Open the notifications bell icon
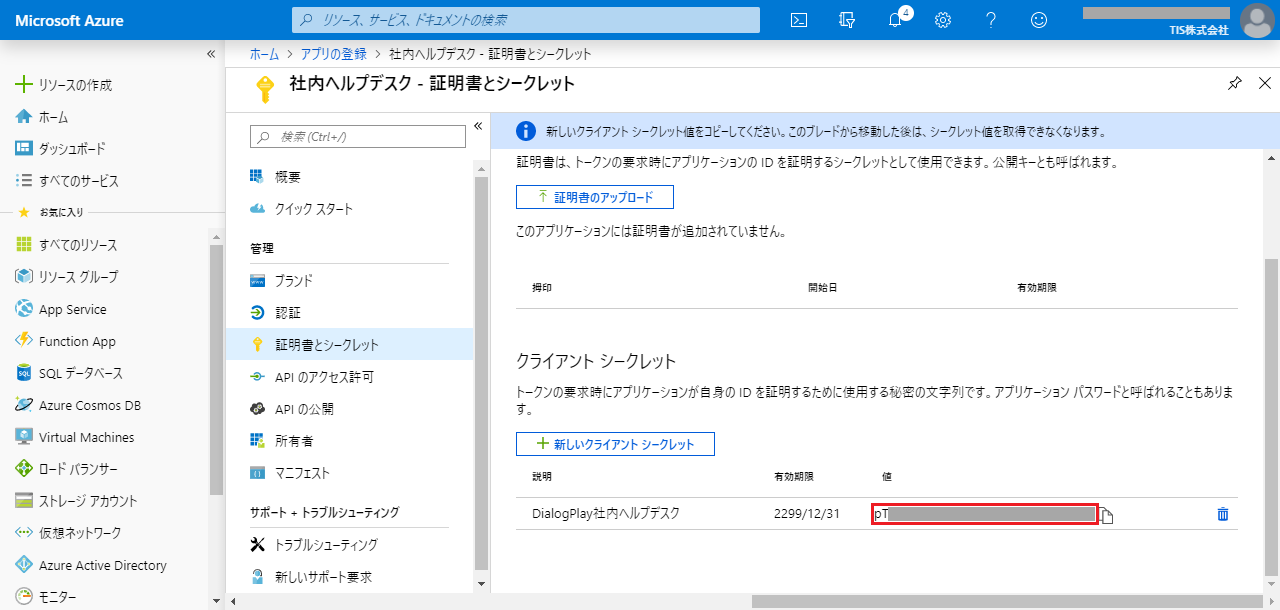The image size is (1280, 610). (x=896, y=20)
